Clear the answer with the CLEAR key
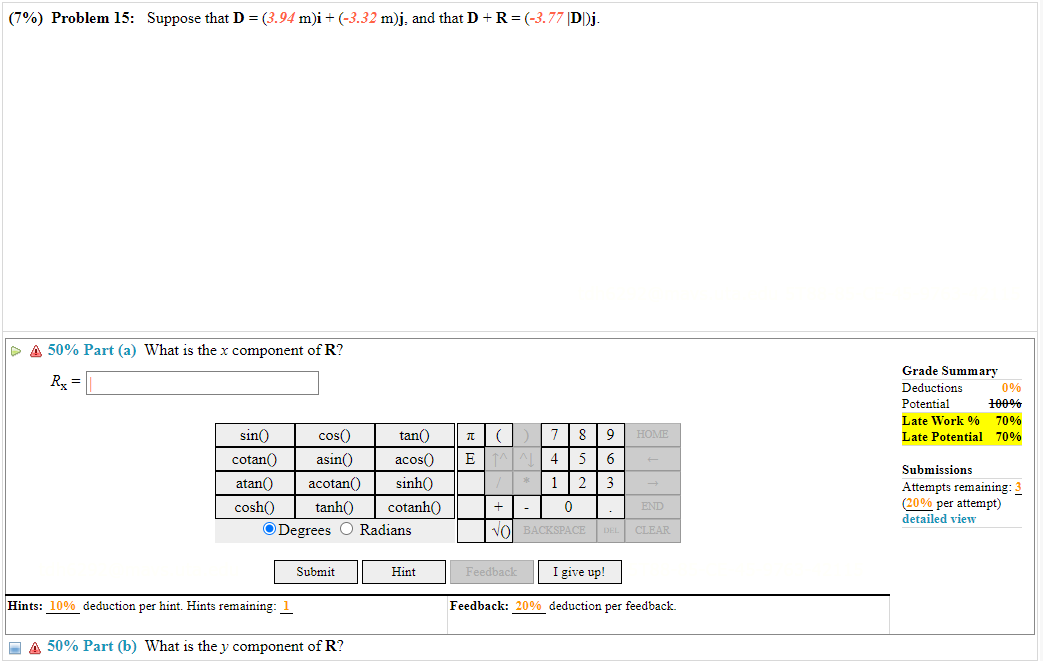Screen dimensions: 1043x661 (x=651, y=530)
